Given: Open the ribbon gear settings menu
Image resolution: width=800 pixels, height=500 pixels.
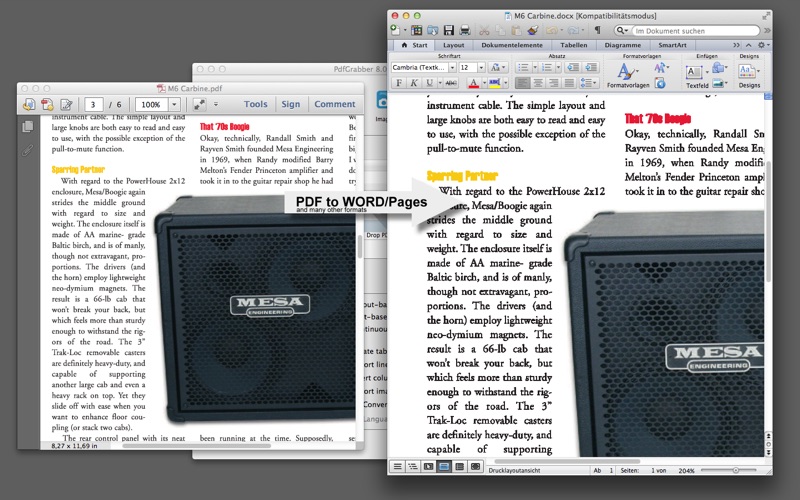Looking at the screenshot, I should pos(762,45).
